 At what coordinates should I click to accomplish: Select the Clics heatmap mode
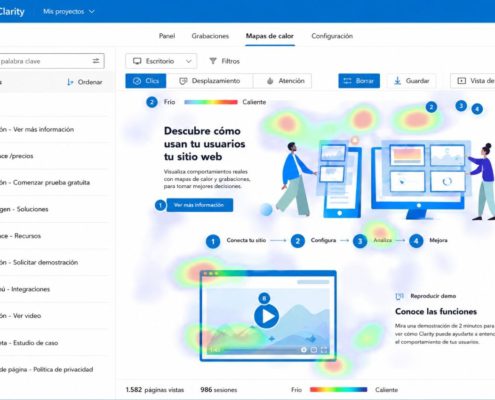(146, 81)
